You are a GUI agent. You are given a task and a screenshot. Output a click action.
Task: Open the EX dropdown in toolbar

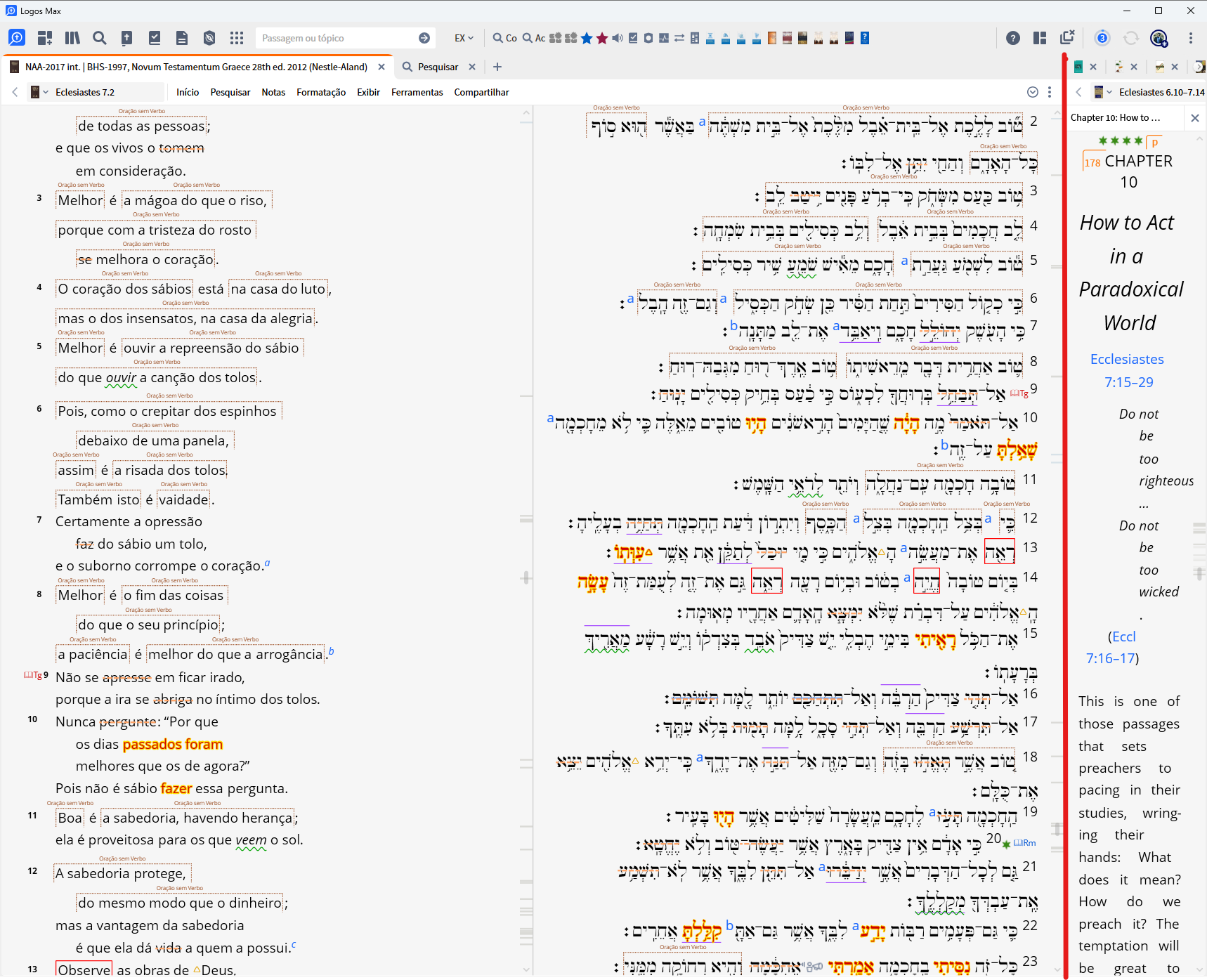click(x=464, y=38)
